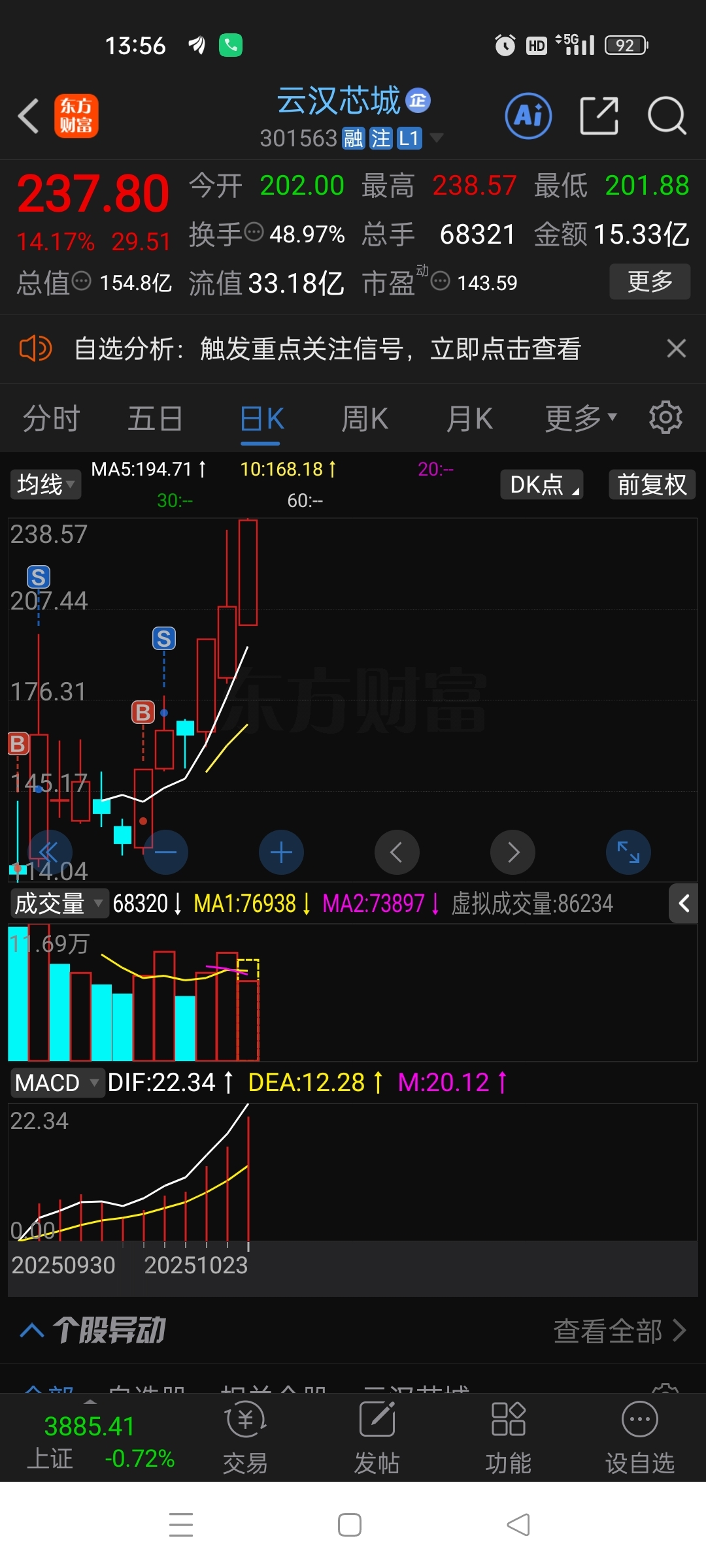Tap Android recent apps menu button
706x1568 pixels.
181,1525
